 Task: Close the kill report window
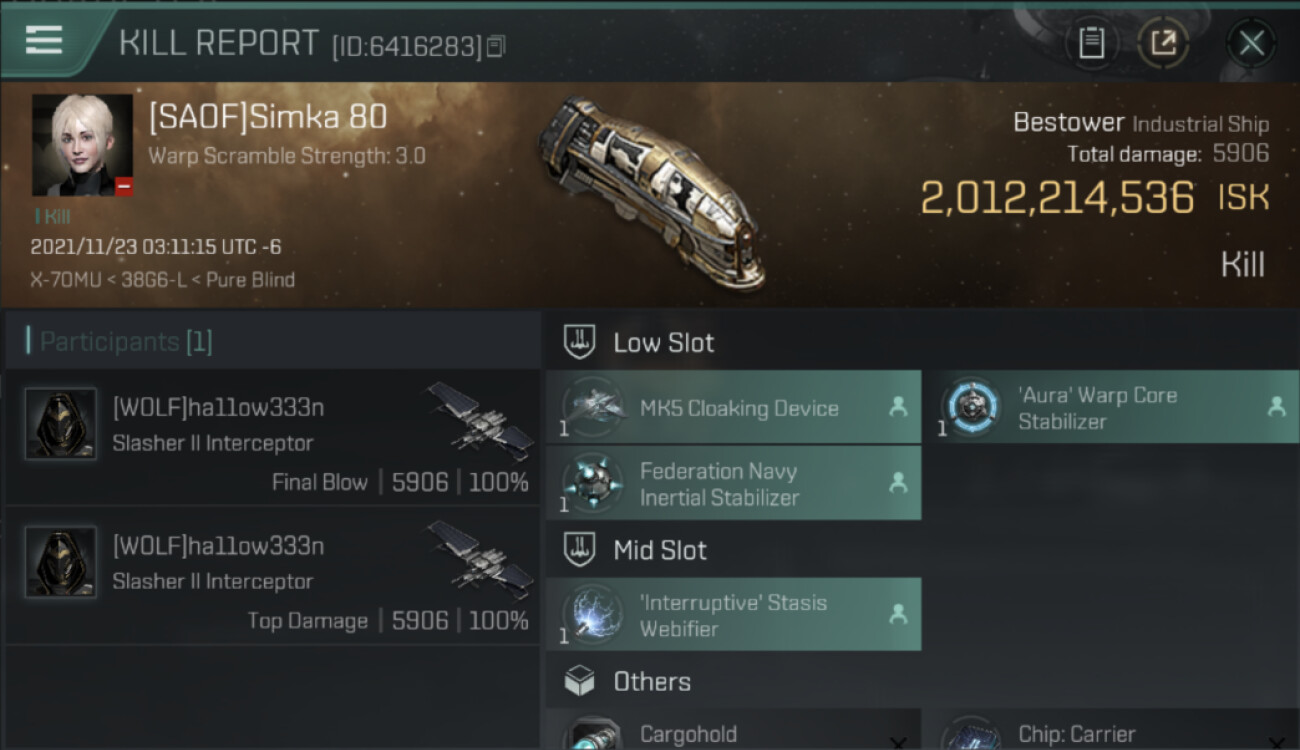[1251, 43]
